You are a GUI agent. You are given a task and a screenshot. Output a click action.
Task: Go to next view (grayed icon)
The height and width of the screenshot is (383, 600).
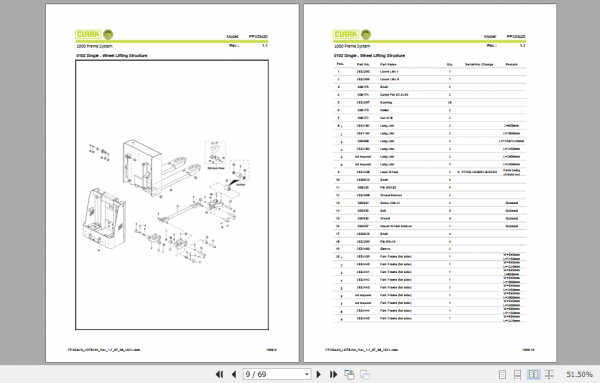[365, 375]
